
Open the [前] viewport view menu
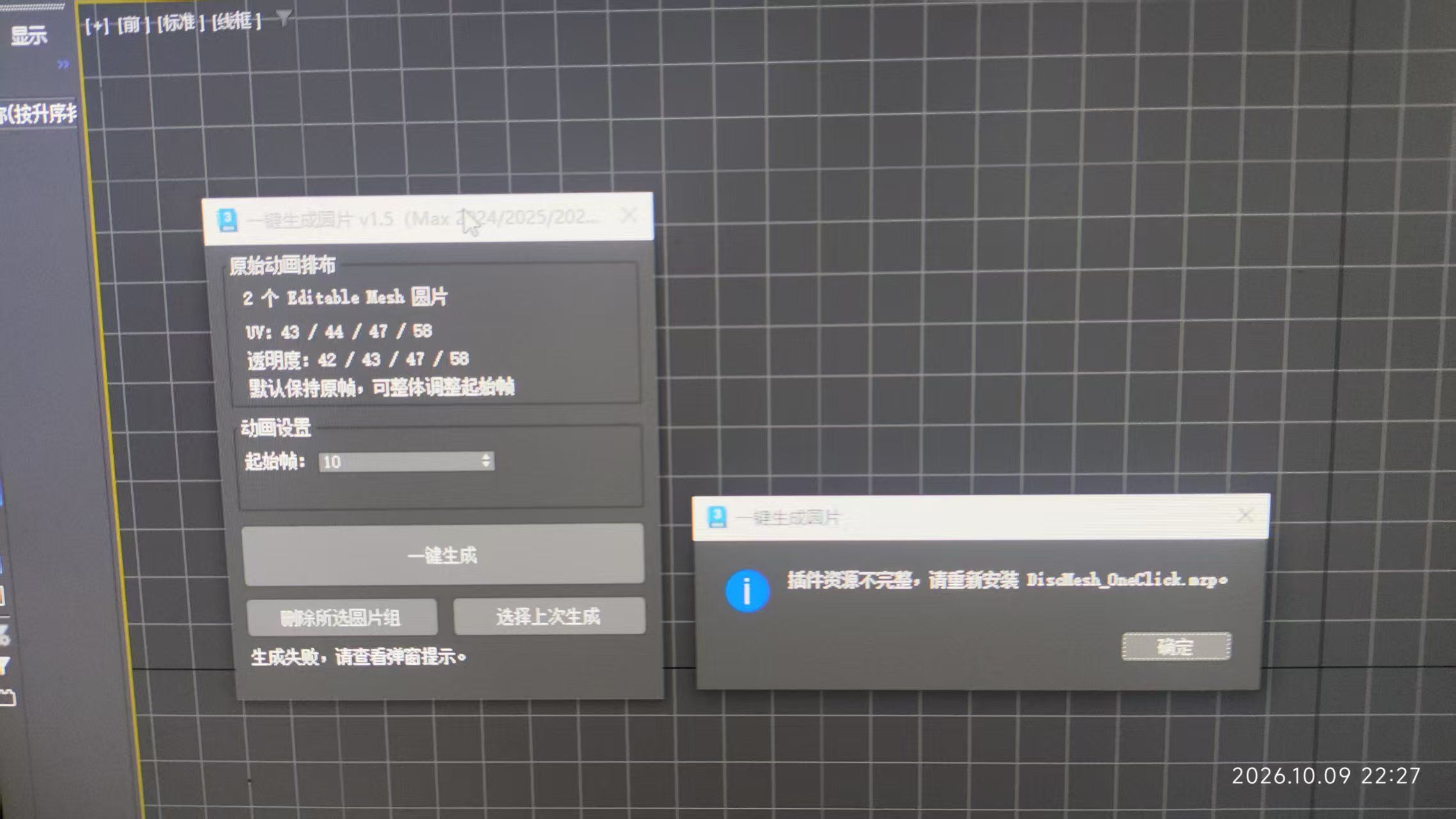pos(133,24)
